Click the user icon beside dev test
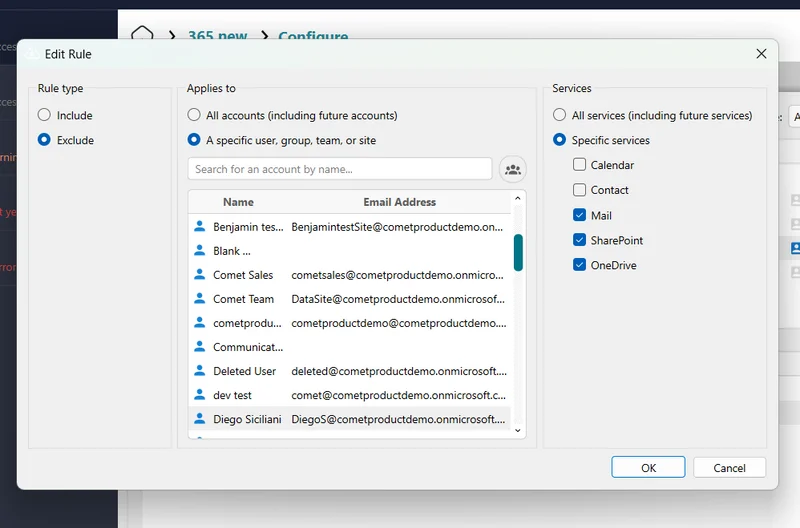This screenshot has height=528, width=800. [199, 394]
